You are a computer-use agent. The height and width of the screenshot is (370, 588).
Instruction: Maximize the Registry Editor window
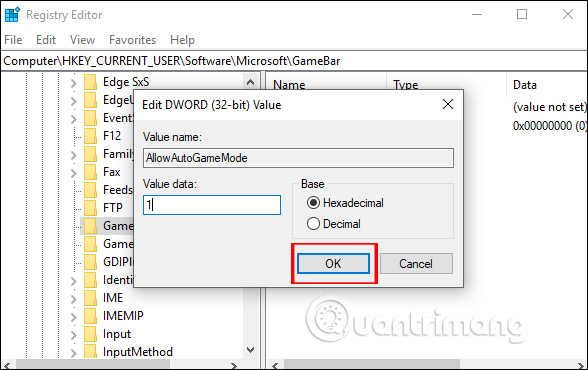(522, 15)
